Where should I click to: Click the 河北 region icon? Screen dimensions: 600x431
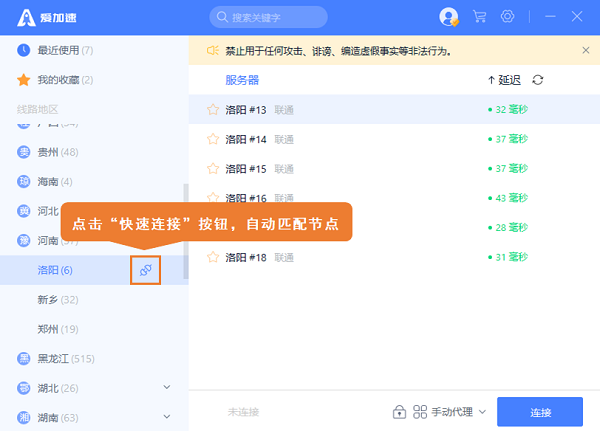24,211
